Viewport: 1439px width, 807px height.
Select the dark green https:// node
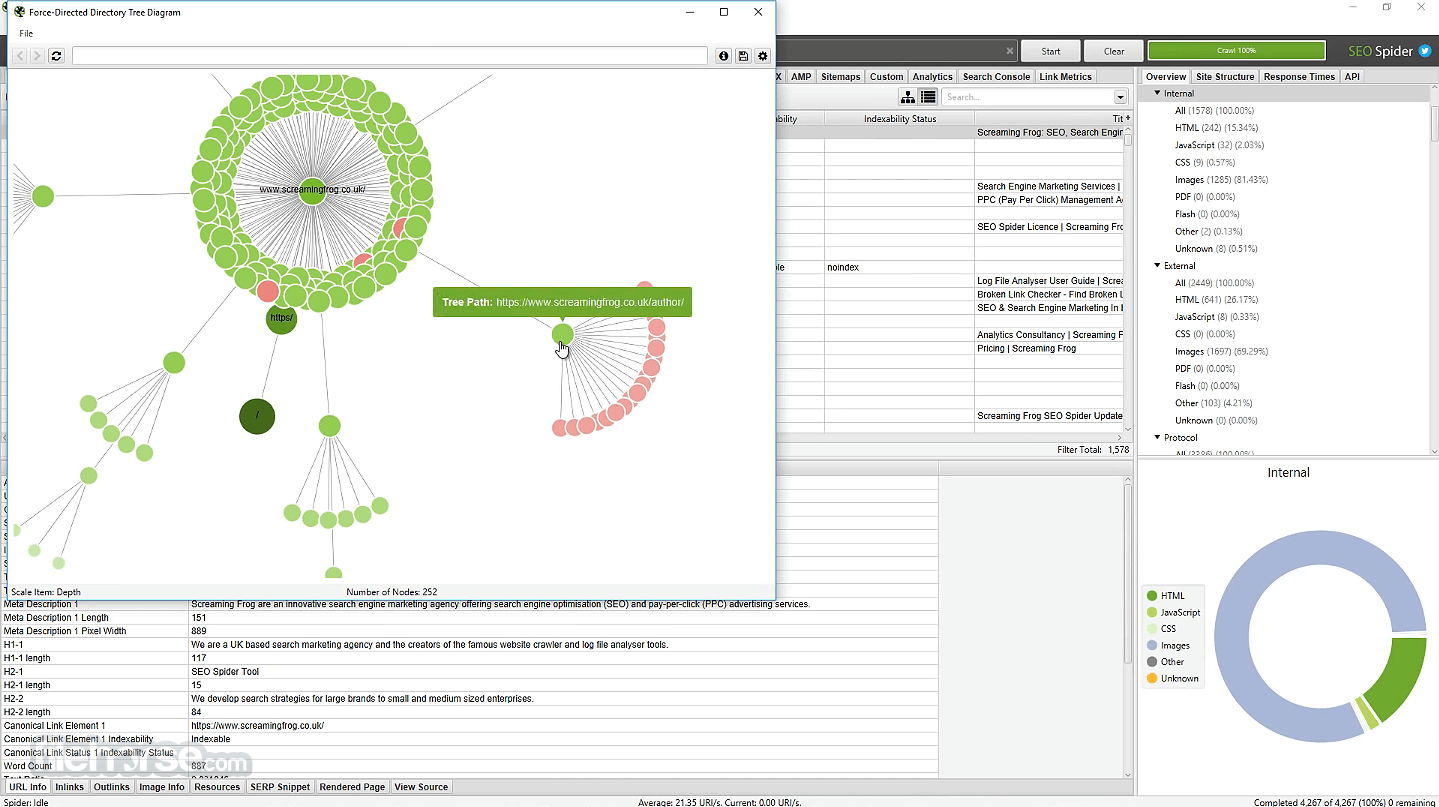[x=282, y=319]
